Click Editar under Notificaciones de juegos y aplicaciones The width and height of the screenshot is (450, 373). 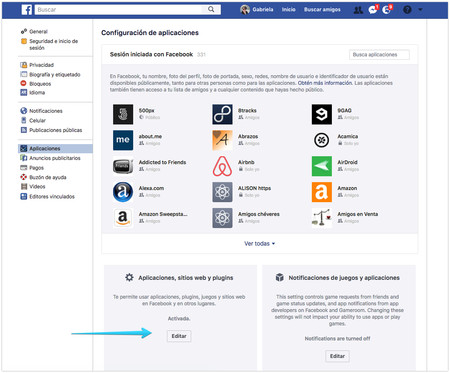(337, 356)
